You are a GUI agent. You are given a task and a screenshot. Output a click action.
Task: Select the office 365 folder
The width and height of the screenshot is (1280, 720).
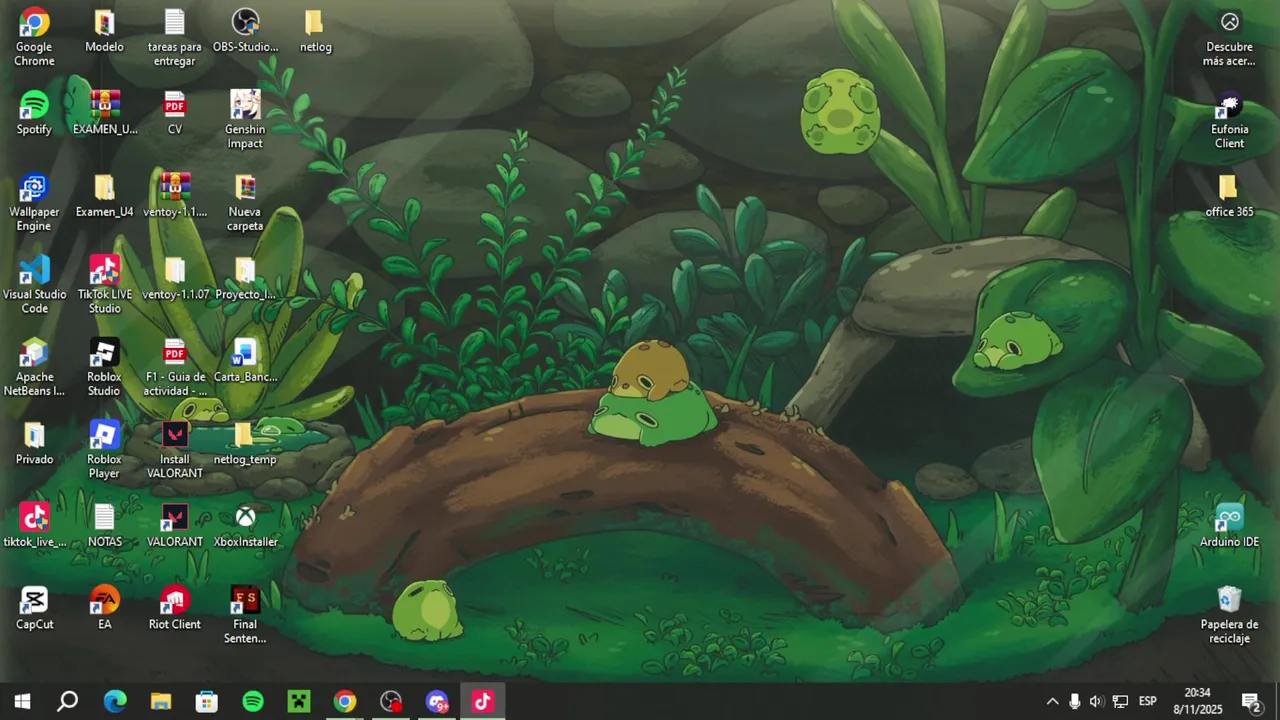click(1229, 195)
